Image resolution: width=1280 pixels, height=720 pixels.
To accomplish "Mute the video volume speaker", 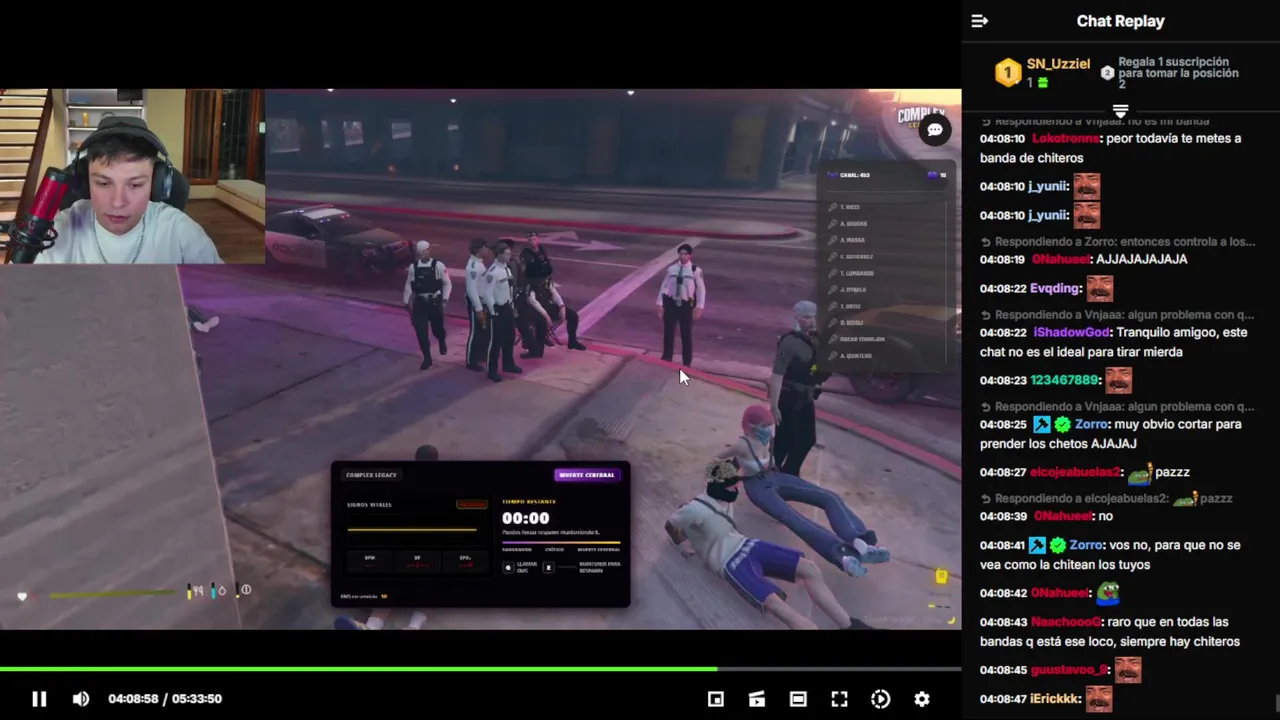I will (81, 699).
